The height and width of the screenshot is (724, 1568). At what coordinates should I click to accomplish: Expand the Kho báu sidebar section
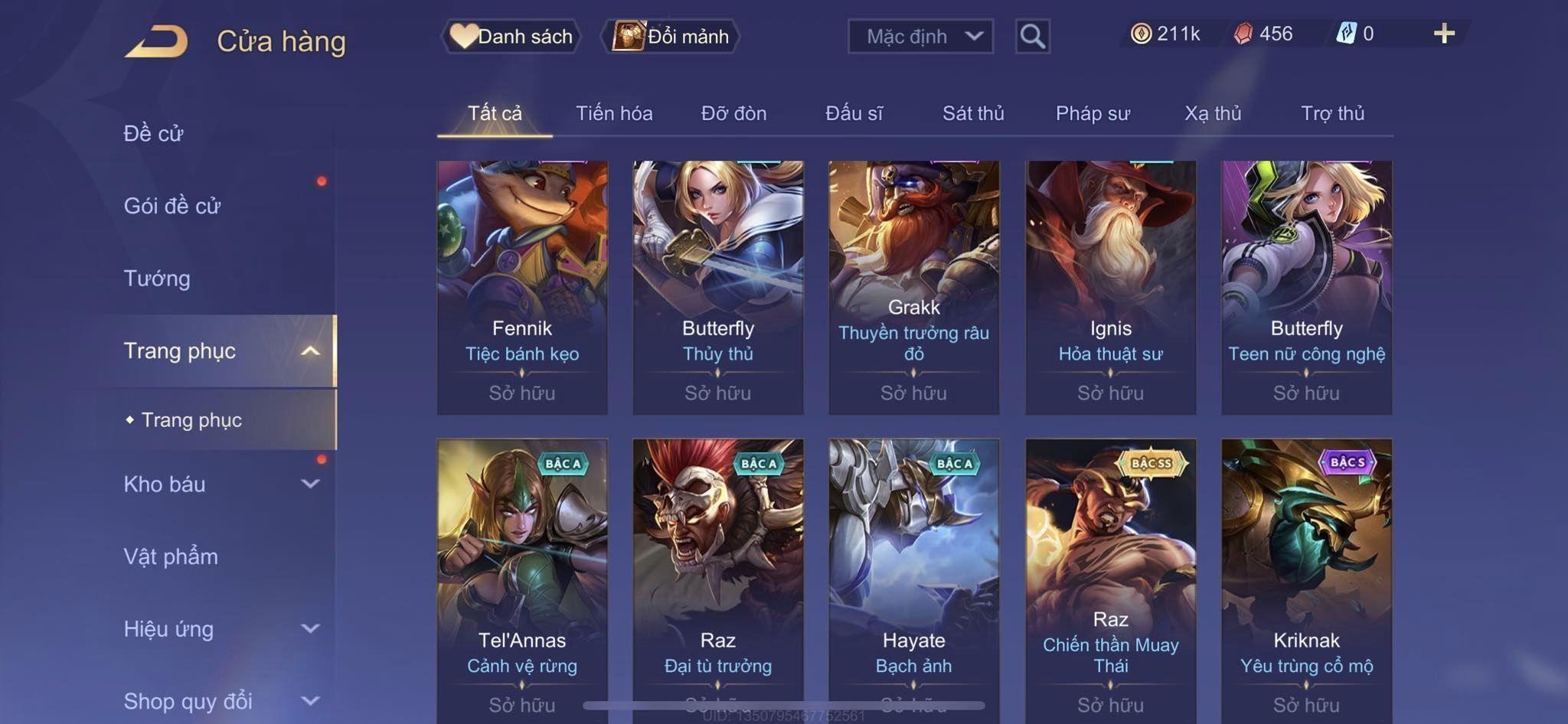coord(310,484)
